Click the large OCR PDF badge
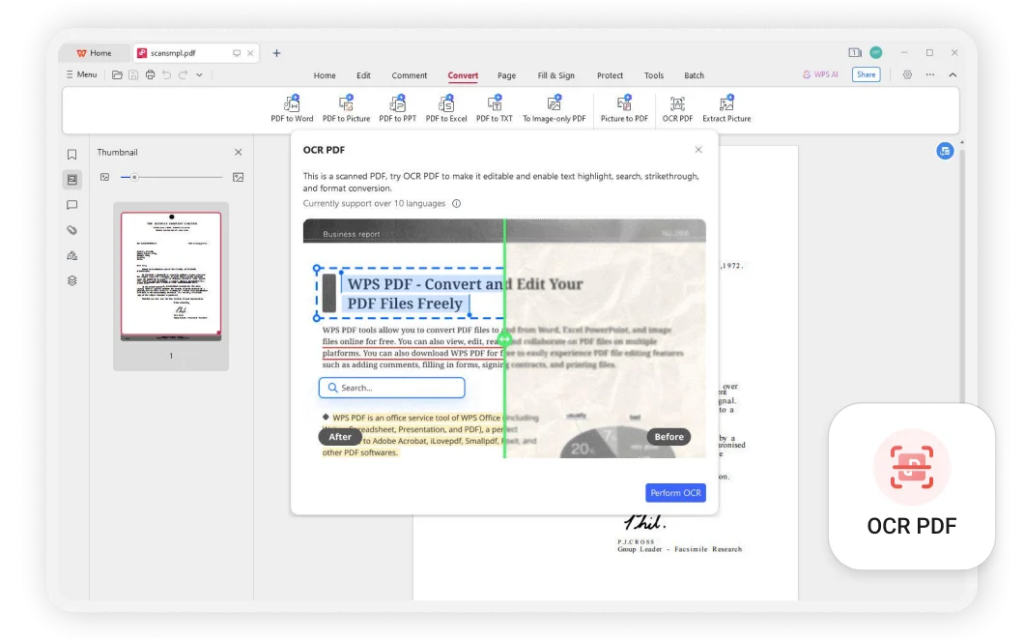Viewport: 1024px width, 639px height. [912, 486]
